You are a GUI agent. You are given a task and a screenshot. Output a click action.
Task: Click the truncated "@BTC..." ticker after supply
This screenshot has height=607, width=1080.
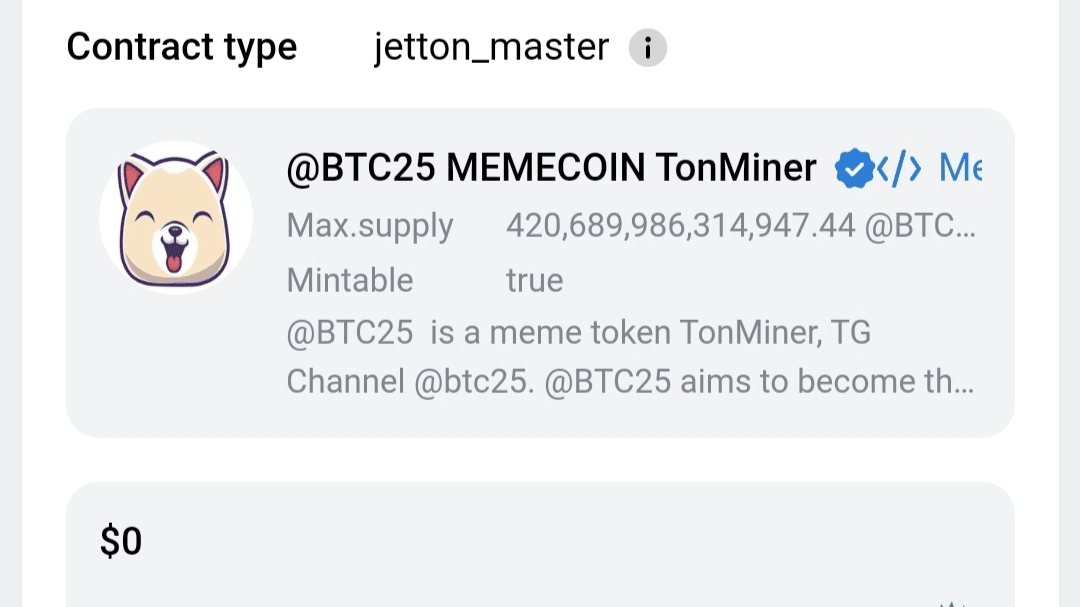pos(920,227)
